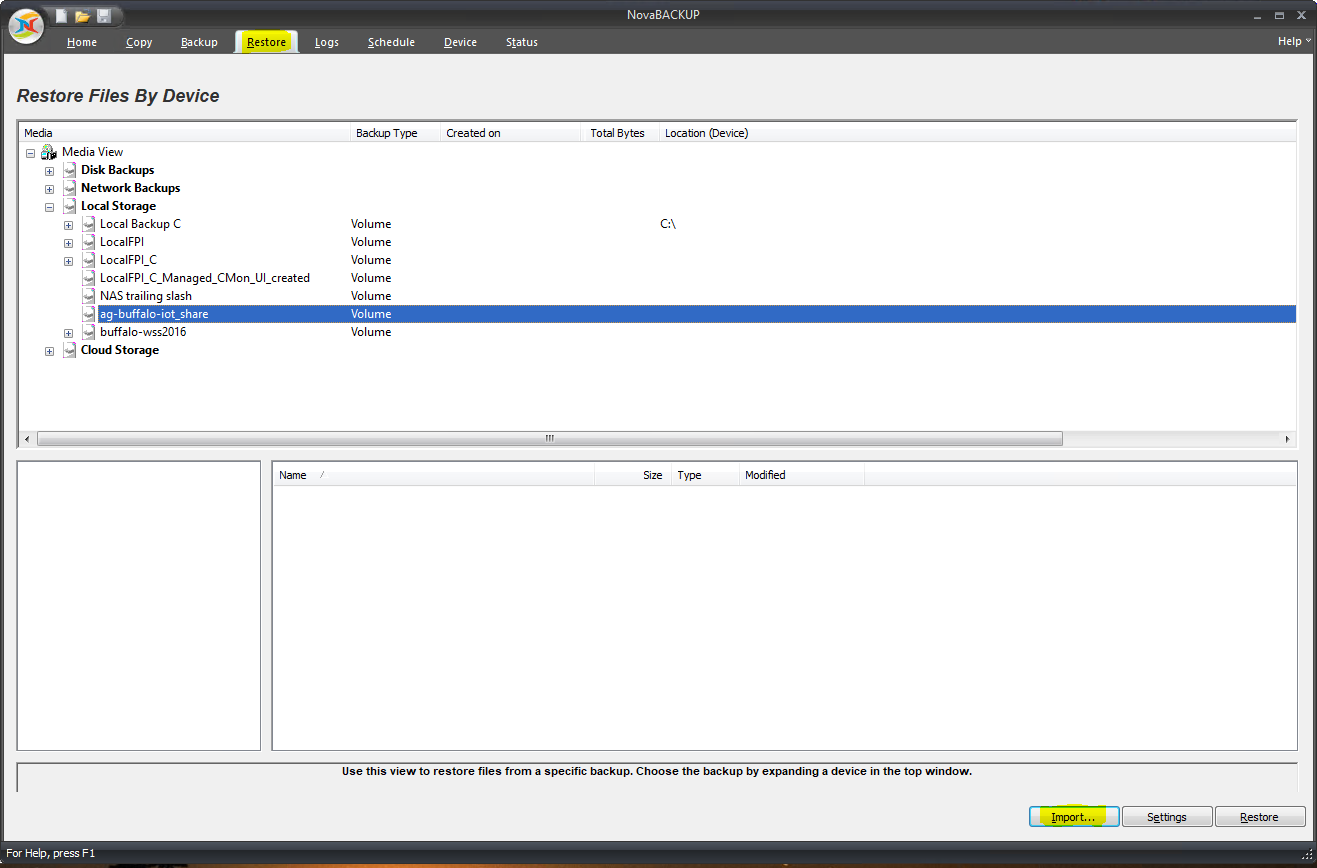The width and height of the screenshot is (1317, 868).
Task: Select the NAS trailing slash row
Action: click(146, 296)
